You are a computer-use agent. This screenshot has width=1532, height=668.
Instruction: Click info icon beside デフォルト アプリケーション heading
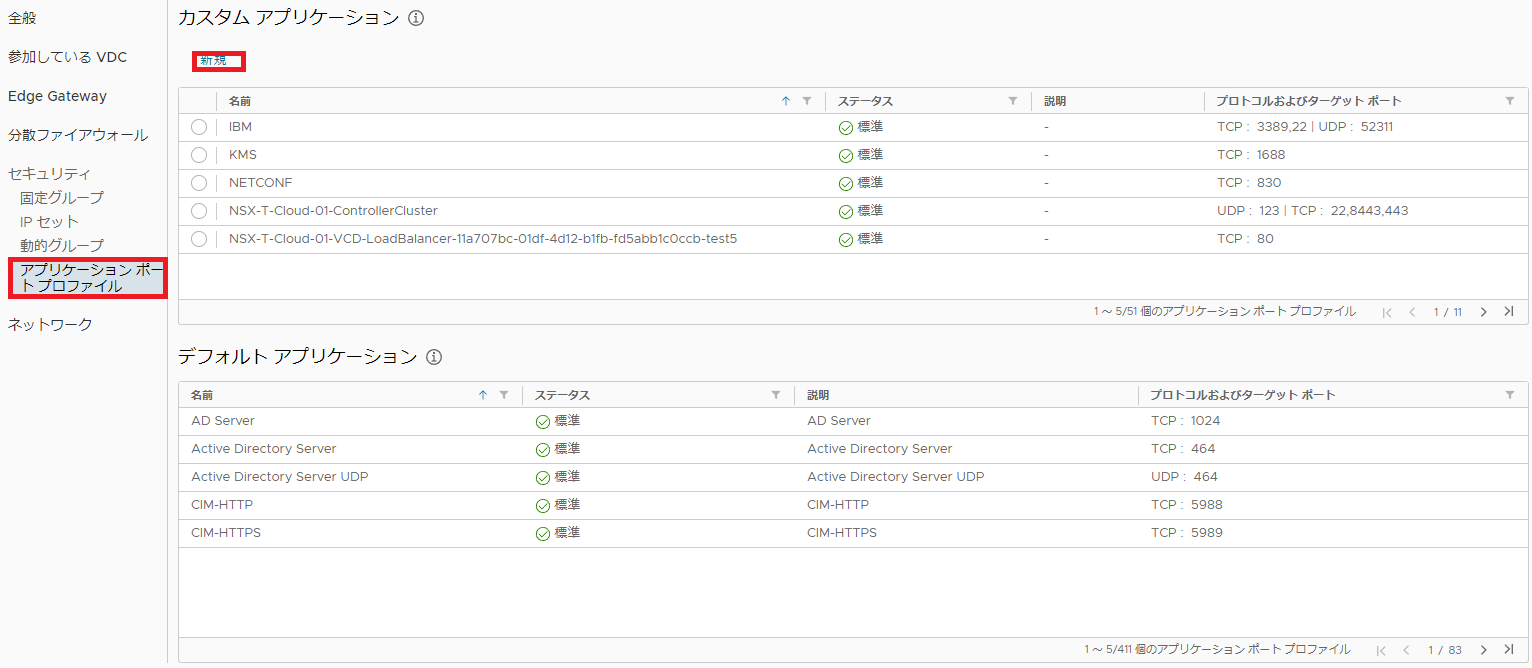pos(434,357)
